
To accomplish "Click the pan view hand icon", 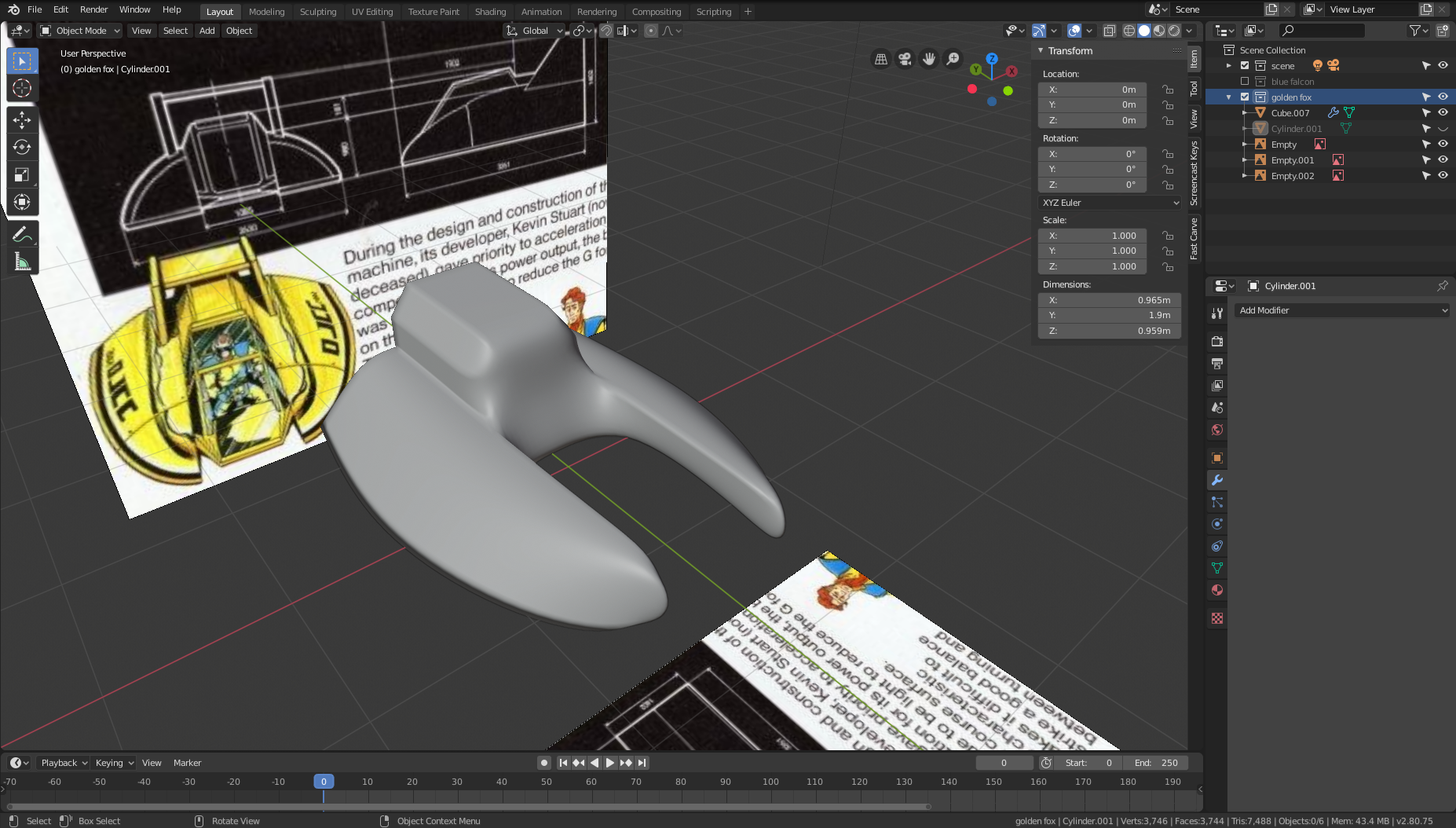I will [929, 59].
